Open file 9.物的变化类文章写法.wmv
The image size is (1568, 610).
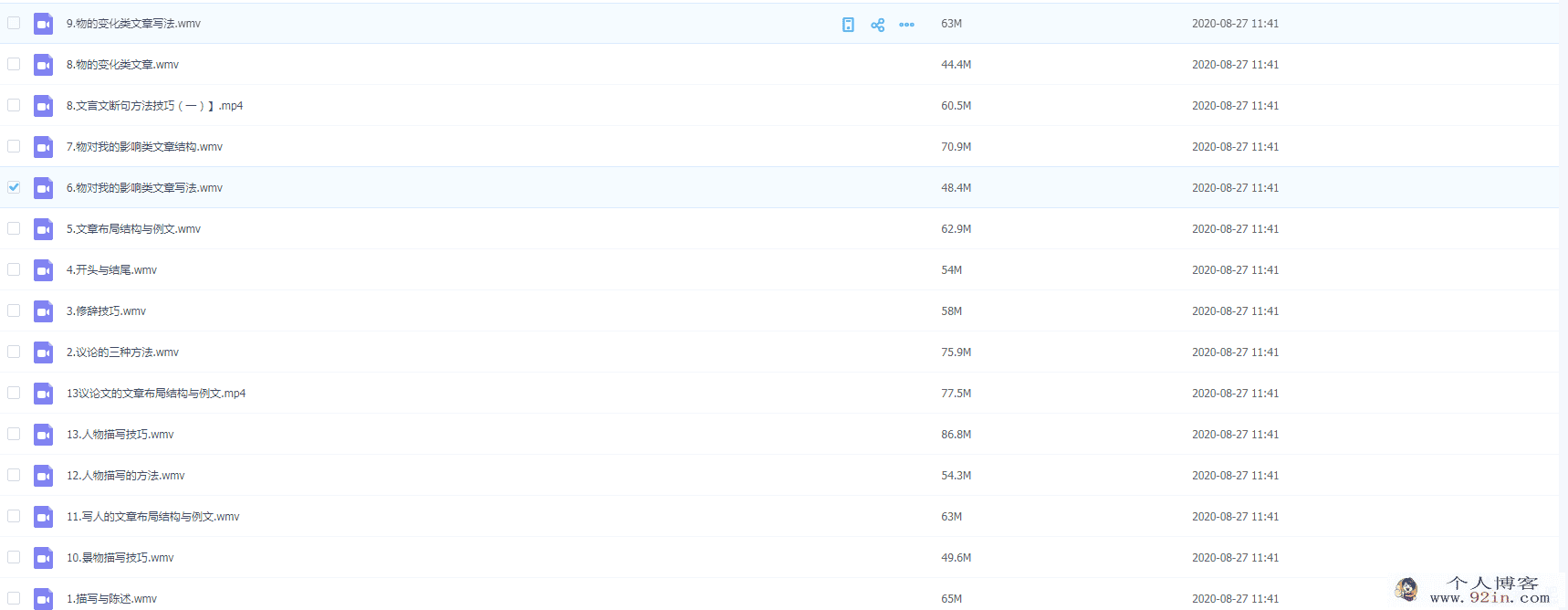133,24
